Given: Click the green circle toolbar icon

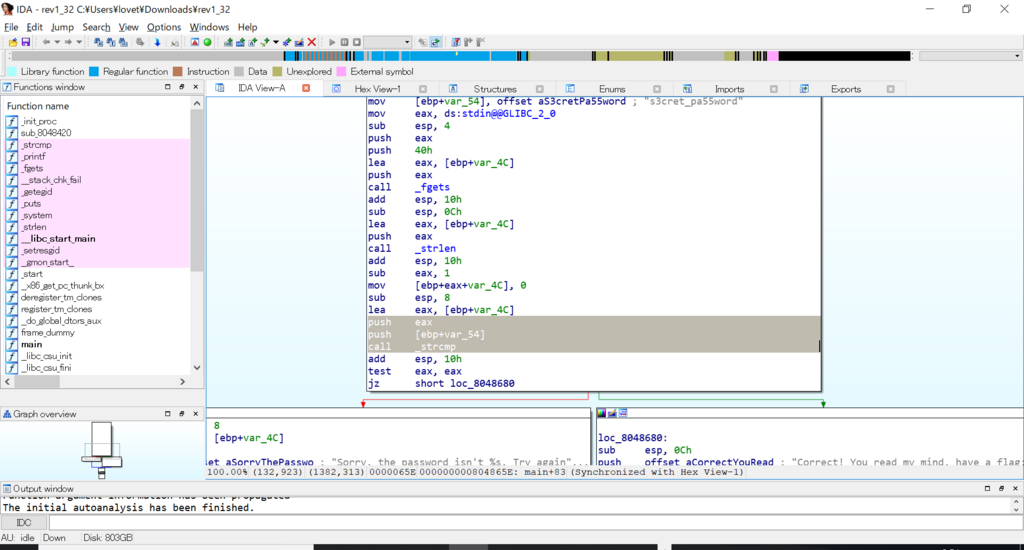Looking at the screenshot, I should pos(208,42).
